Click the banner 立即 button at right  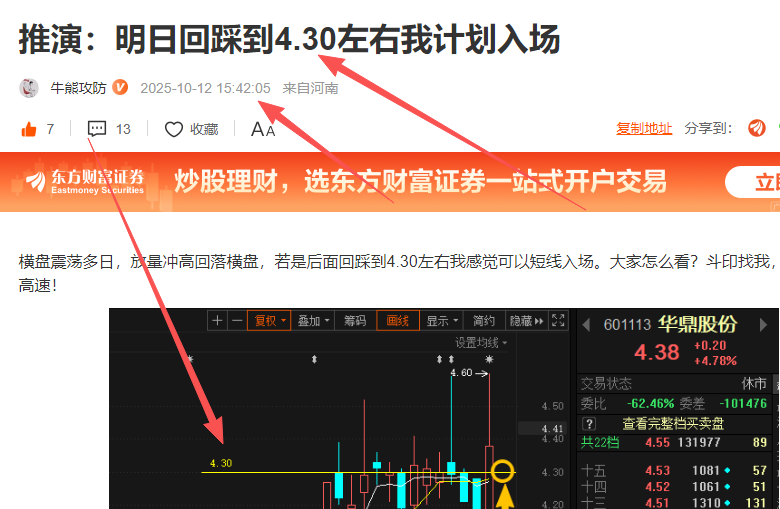click(x=753, y=182)
